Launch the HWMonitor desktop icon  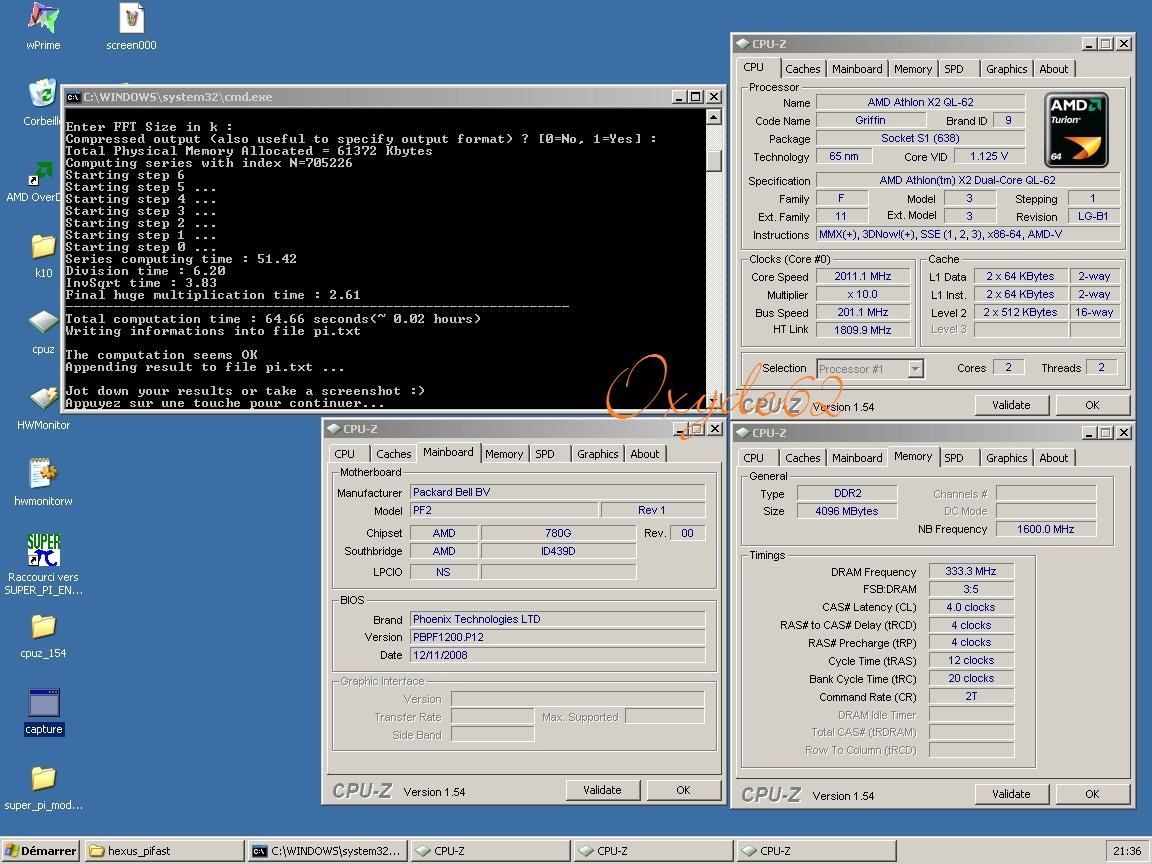point(43,397)
